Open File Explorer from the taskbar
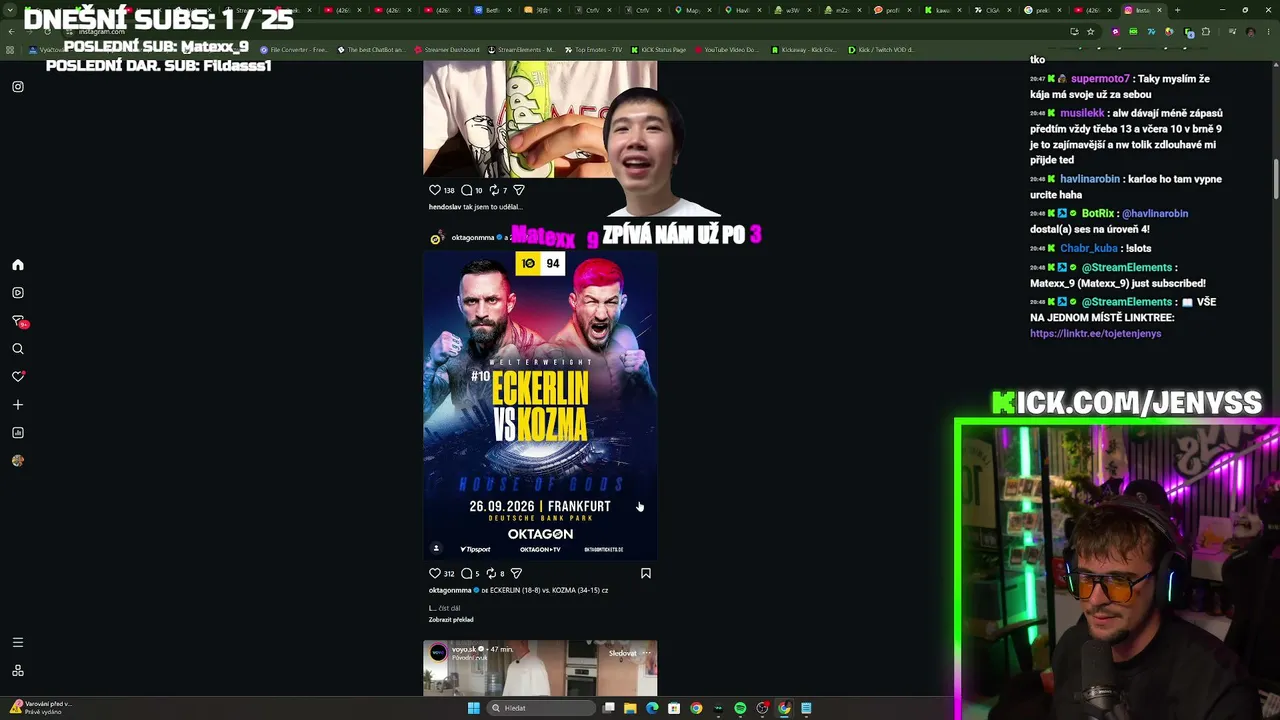Screen dimensions: 1280x720 (630, 708)
